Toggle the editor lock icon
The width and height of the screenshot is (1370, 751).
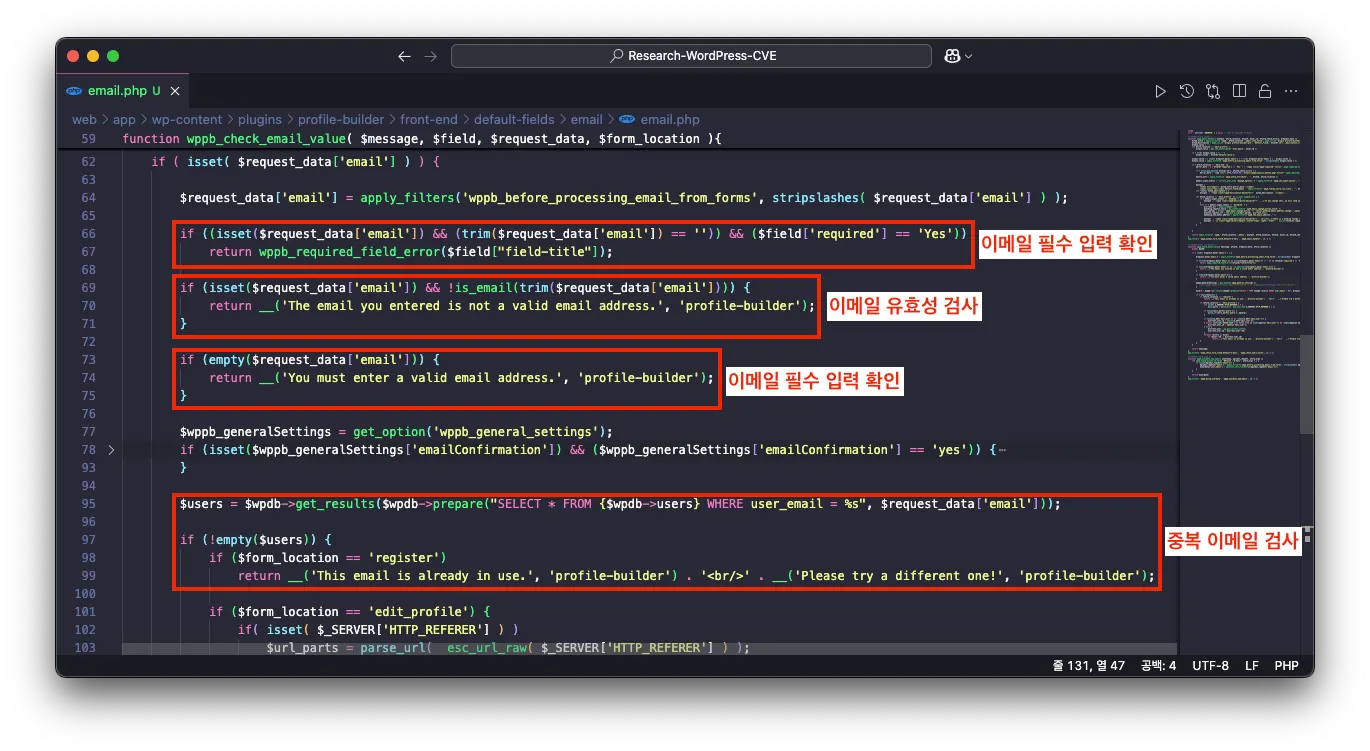pyautogui.click(x=1265, y=91)
